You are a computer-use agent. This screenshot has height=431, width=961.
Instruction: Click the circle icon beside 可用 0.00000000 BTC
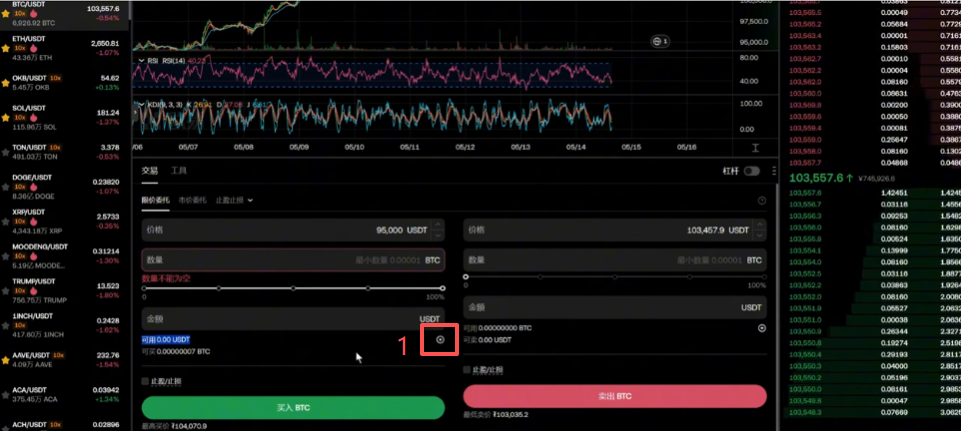pyautogui.click(x=762, y=328)
